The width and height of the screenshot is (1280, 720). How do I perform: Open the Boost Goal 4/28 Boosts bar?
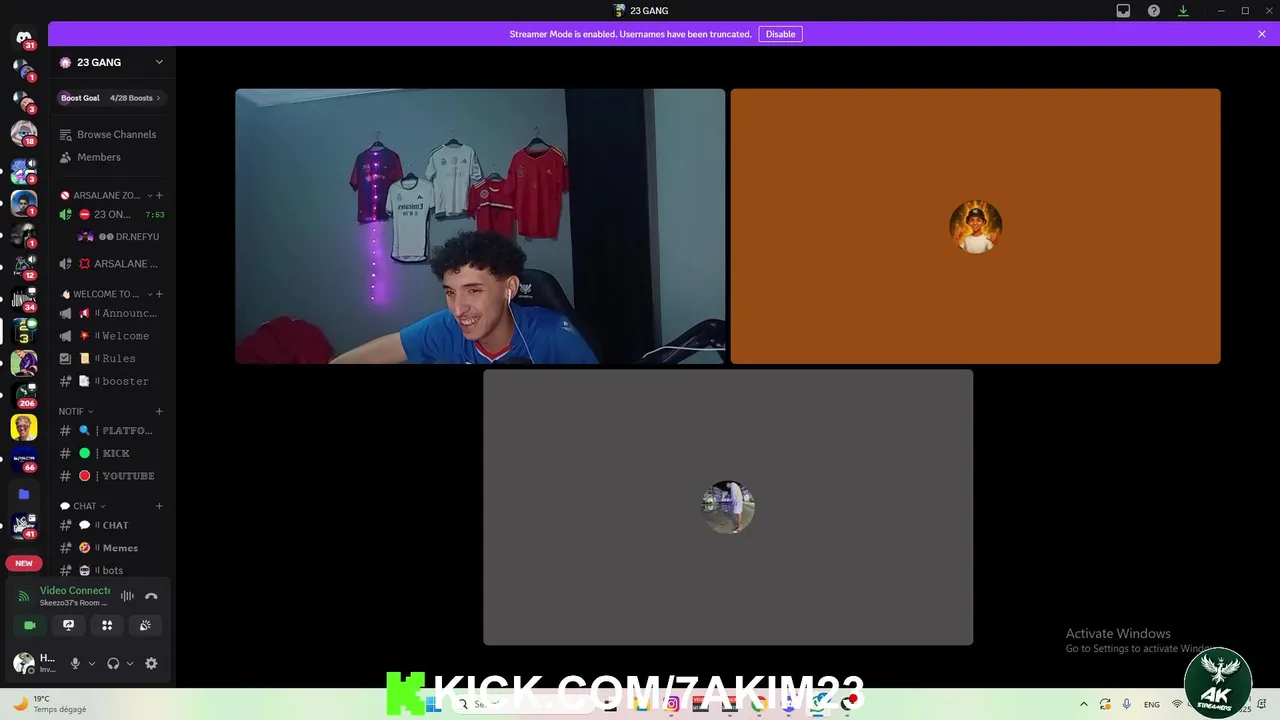point(111,98)
